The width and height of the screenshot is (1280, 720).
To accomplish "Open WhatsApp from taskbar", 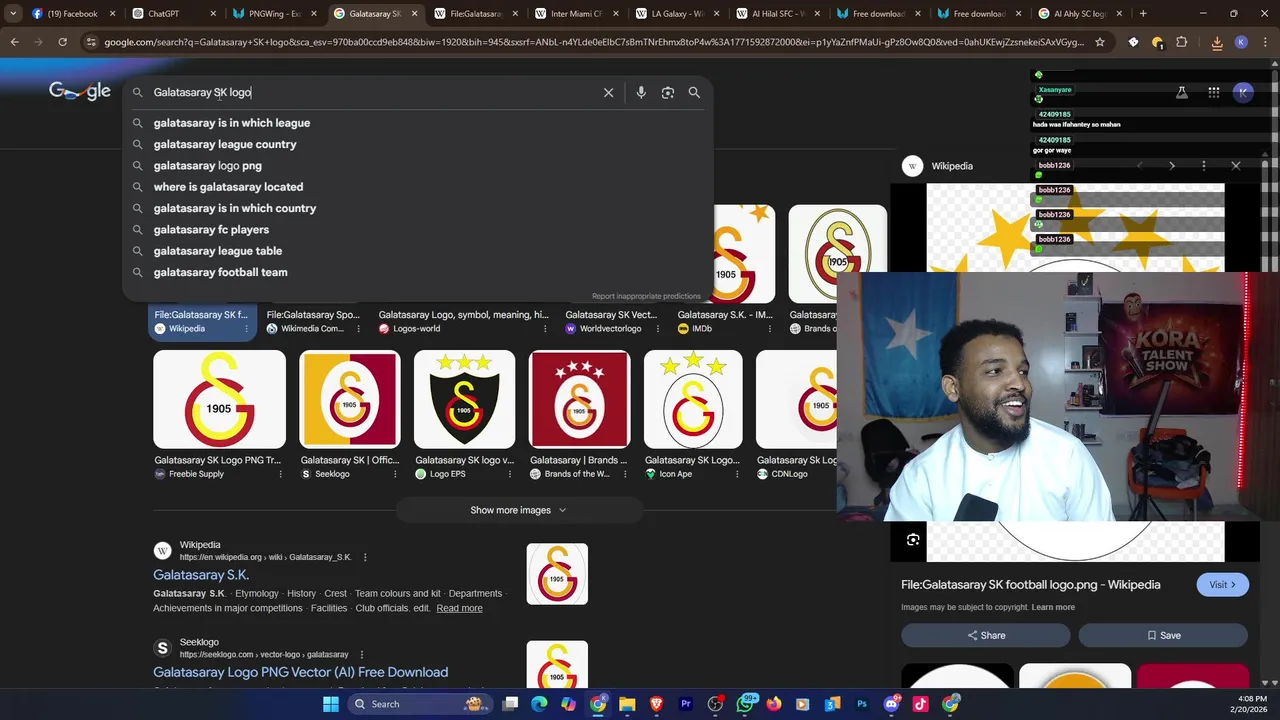I will [x=745, y=704].
